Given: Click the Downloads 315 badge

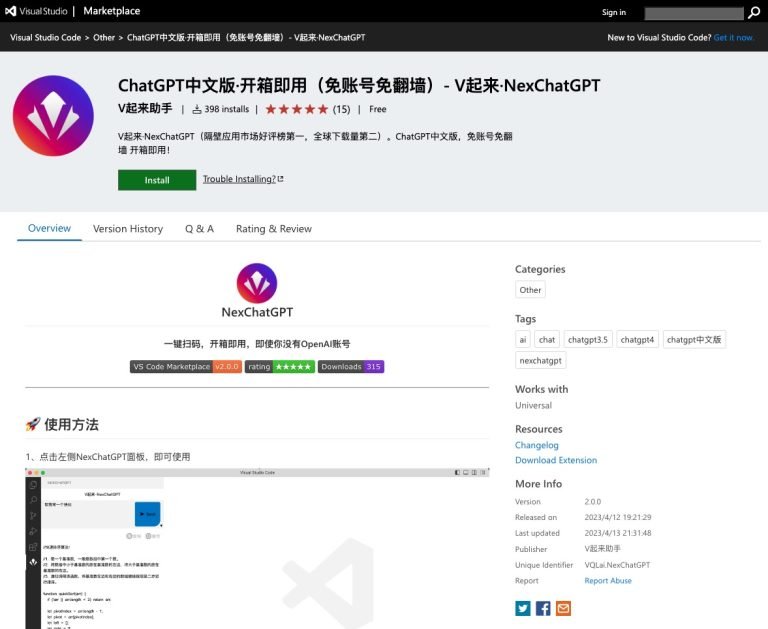Looking at the screenshot, I should pyautogui.click(x=351, y=366).
